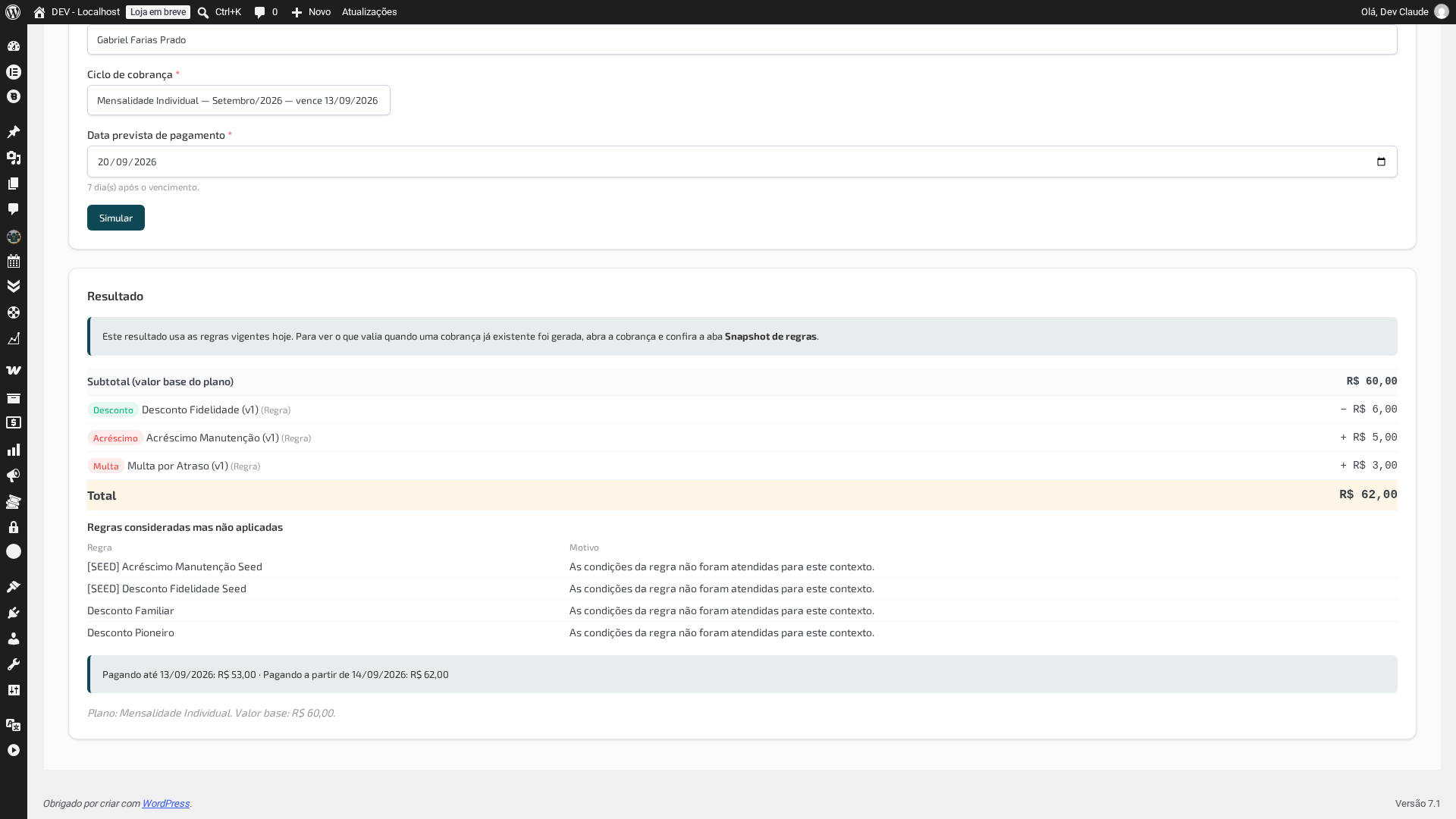The image size is (1456, 819).
Task: Open the Users sidebar icon
Action: [14, 639]
